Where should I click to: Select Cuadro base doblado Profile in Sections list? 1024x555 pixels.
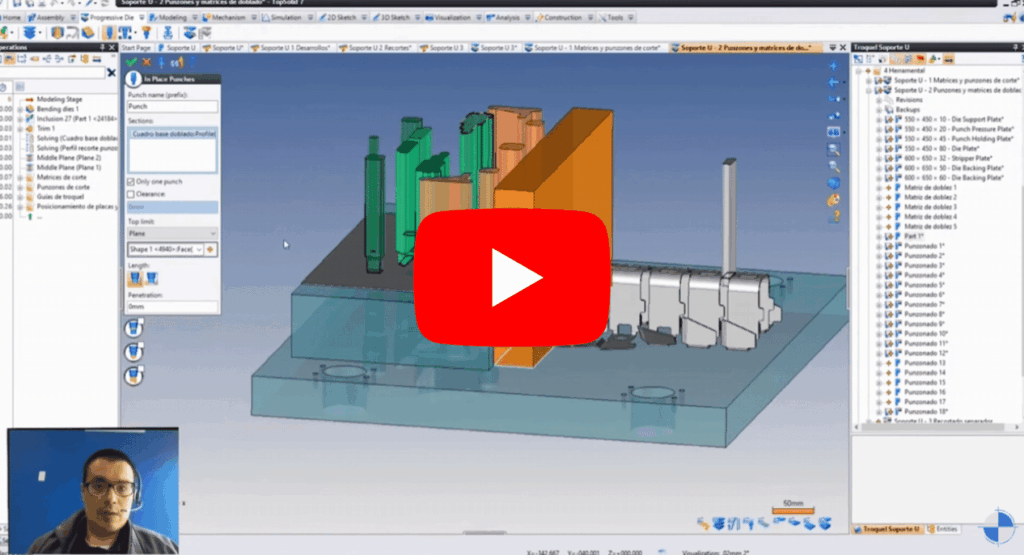click(173, 134)
